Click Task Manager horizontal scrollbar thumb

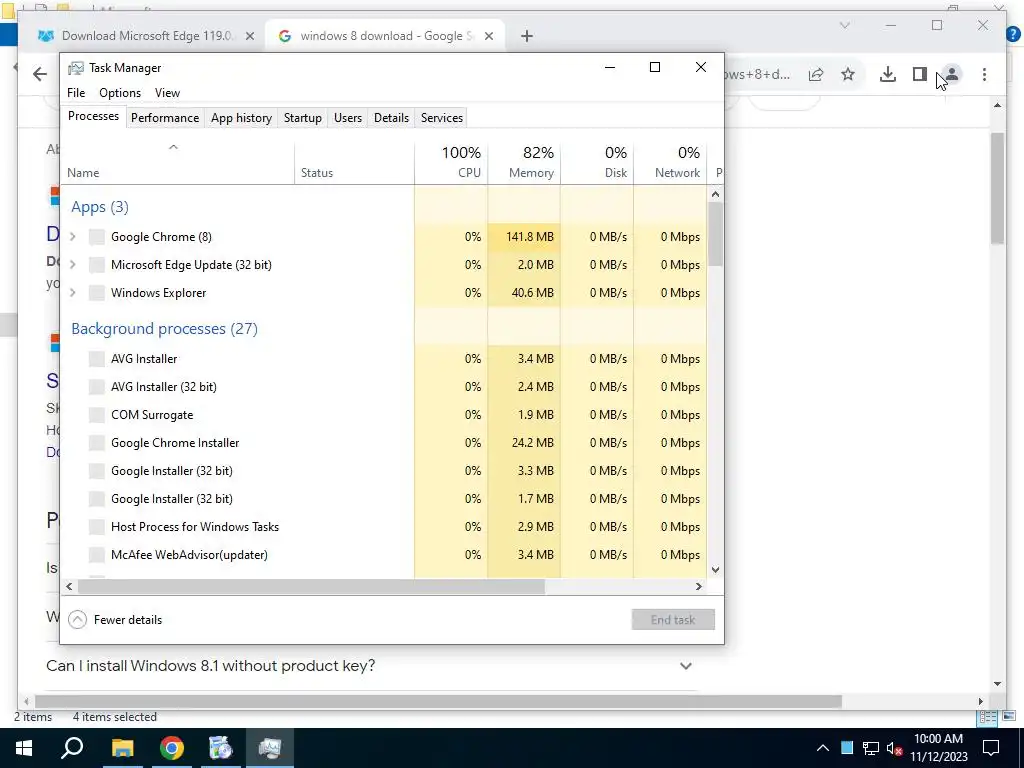click(311, 586)
